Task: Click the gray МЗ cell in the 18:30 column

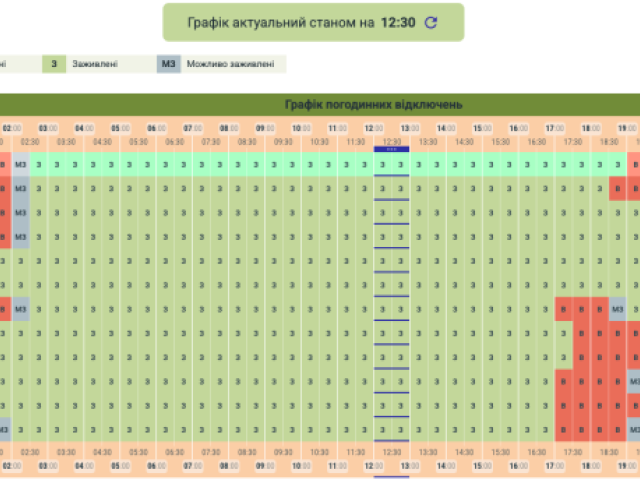Action: (x=618, y=309)
